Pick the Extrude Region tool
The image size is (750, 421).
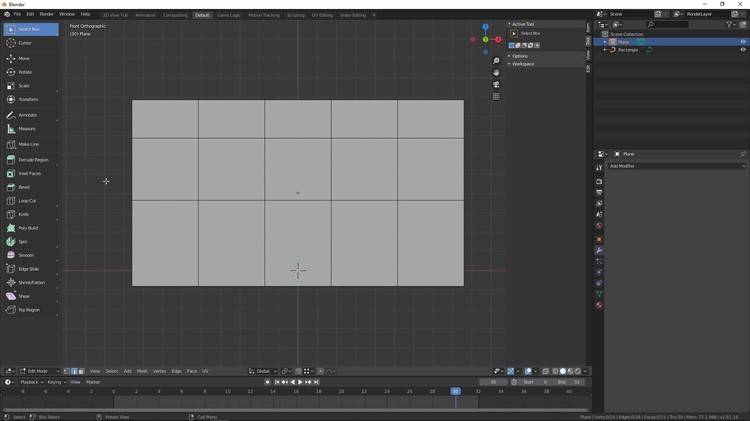click(32, 160)
